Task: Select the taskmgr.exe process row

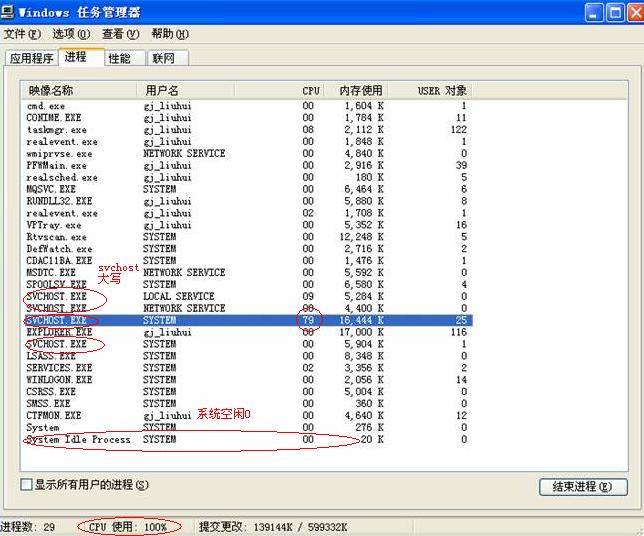Action: [x=246, y=130]
